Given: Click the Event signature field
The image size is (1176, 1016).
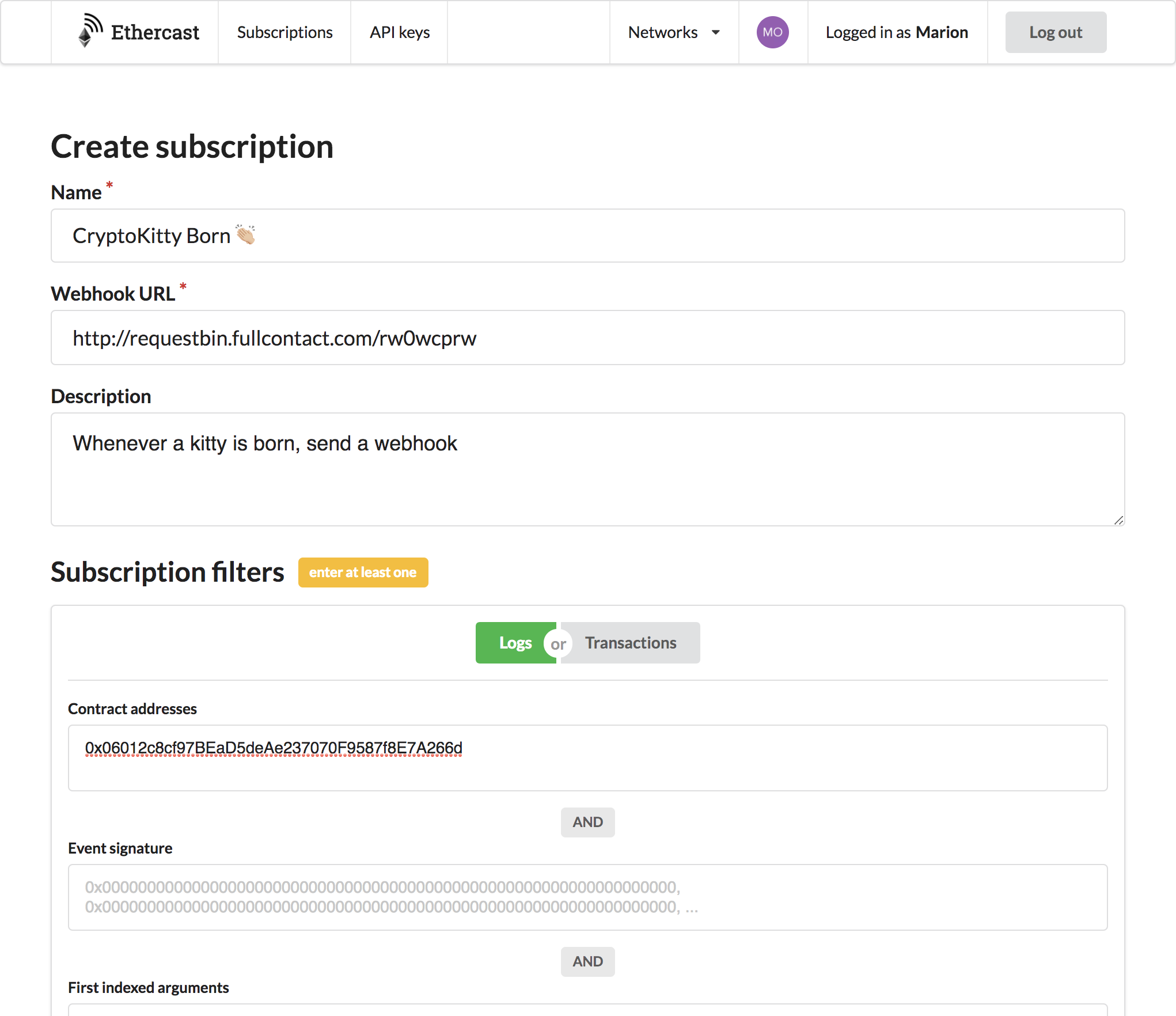Looking at the screenshot, I should pos(587,897).
